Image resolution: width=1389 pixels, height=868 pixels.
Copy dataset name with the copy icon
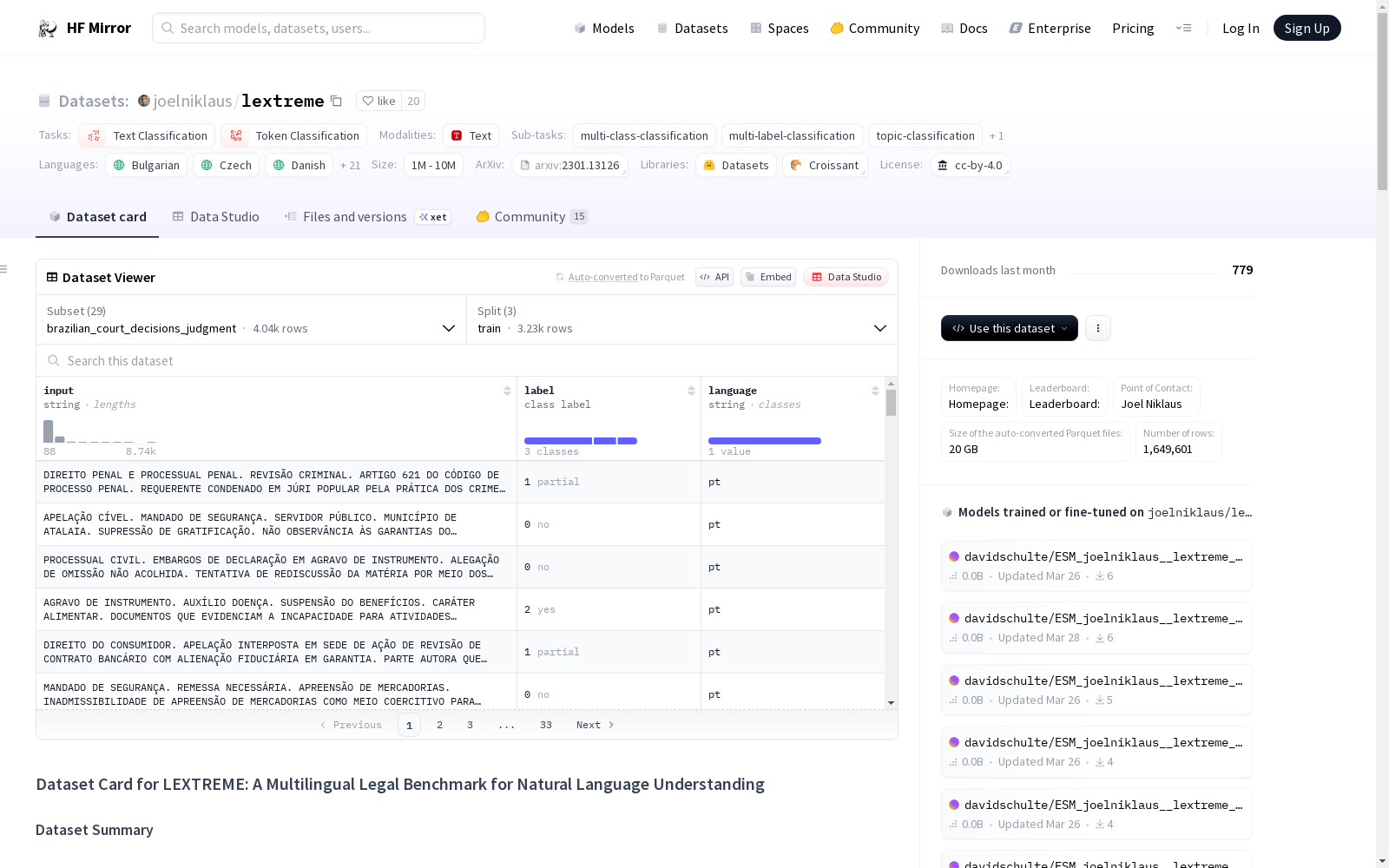click(x=336, y=102)
